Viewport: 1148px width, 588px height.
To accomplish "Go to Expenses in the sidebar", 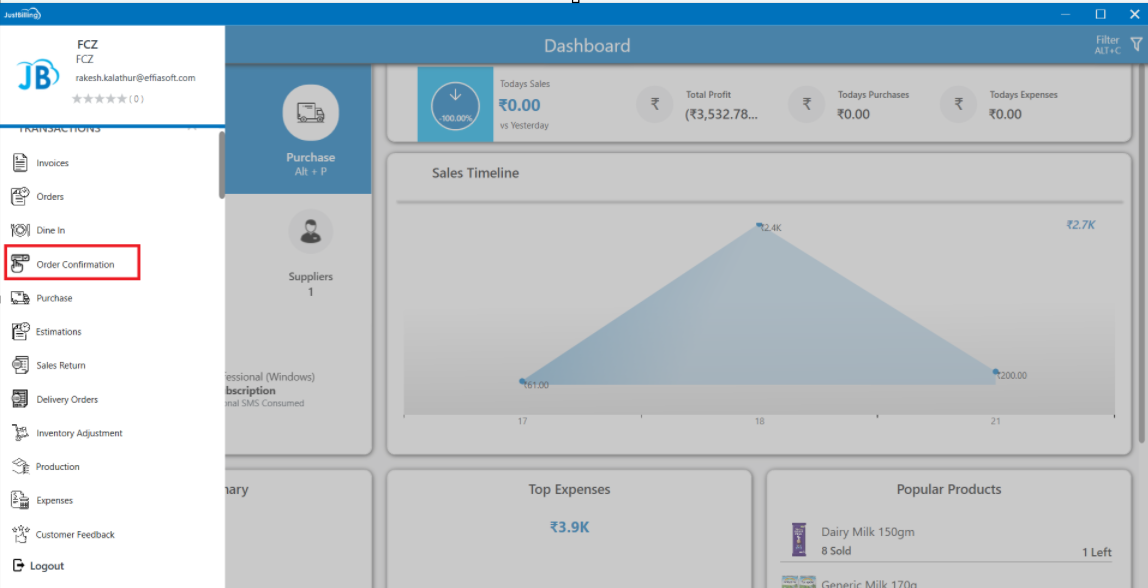I will [x=55, y=501].
